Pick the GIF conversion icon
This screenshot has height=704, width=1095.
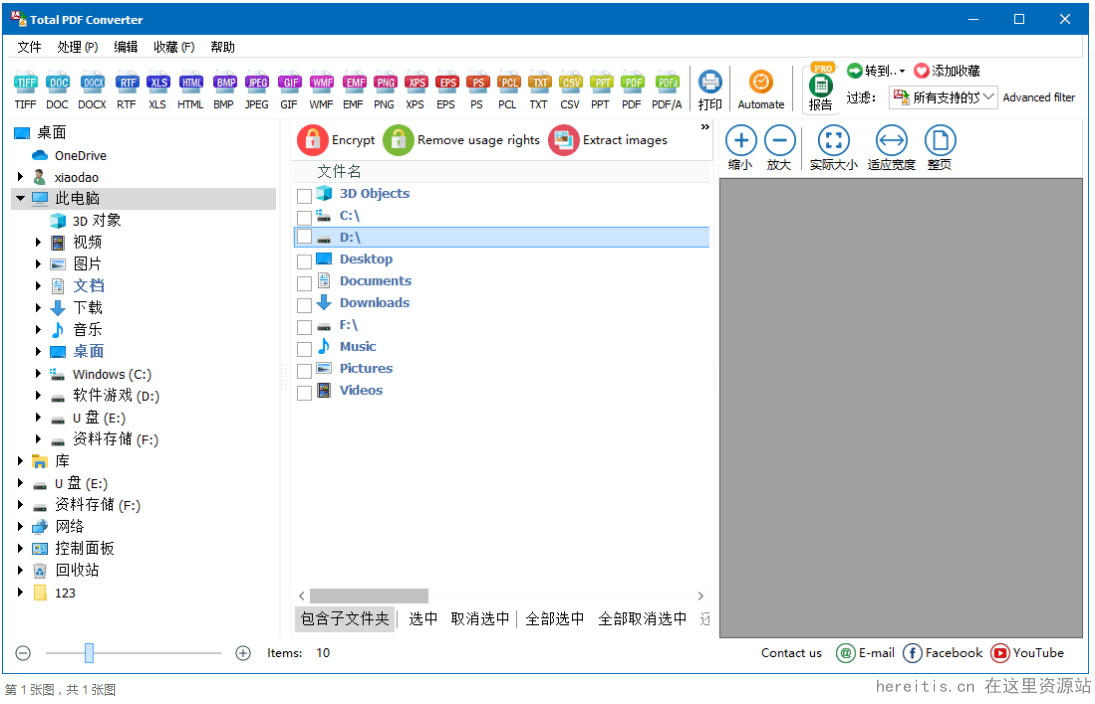click(290, 83)
